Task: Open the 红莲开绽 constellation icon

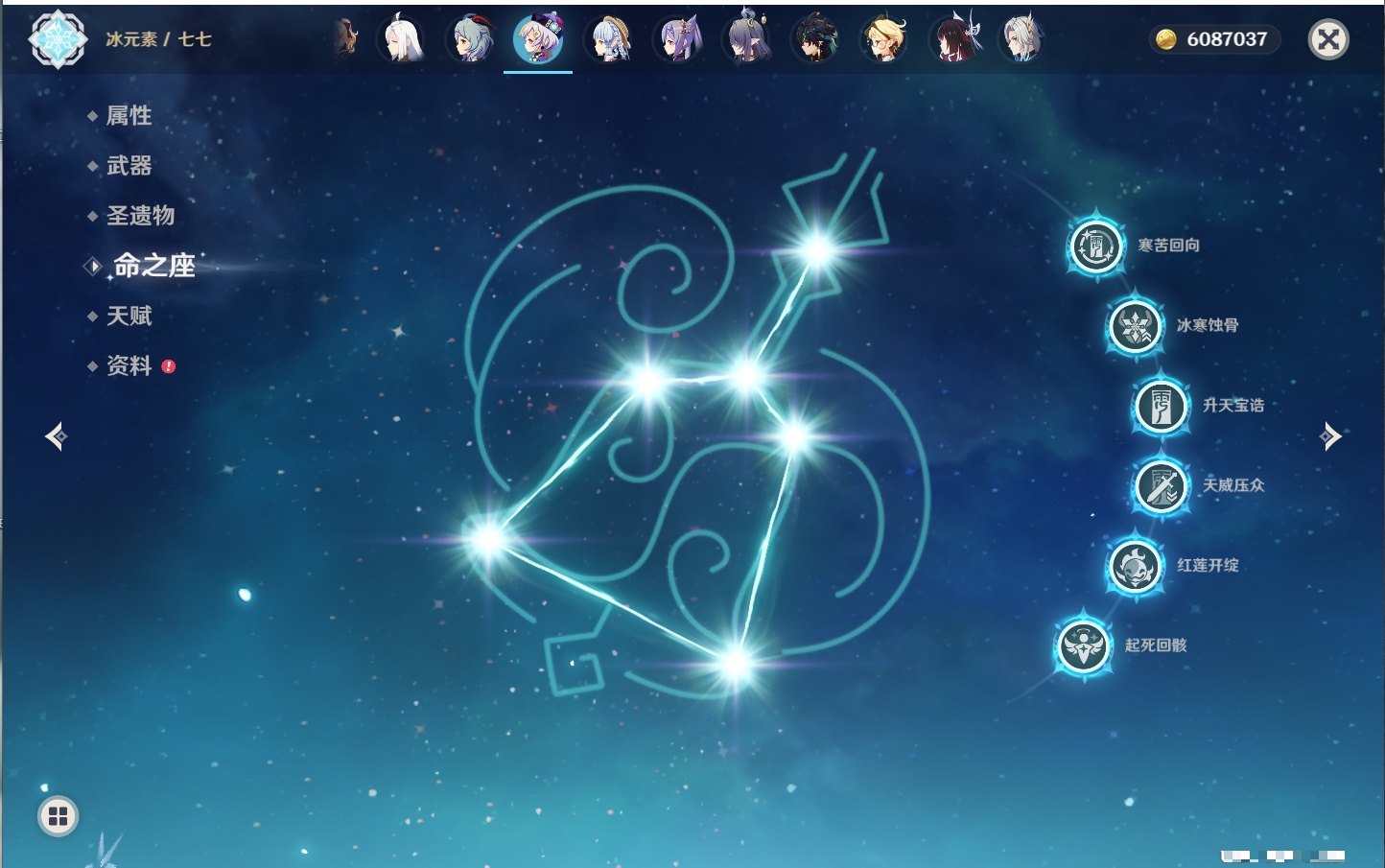Action: pos(1135,566)
